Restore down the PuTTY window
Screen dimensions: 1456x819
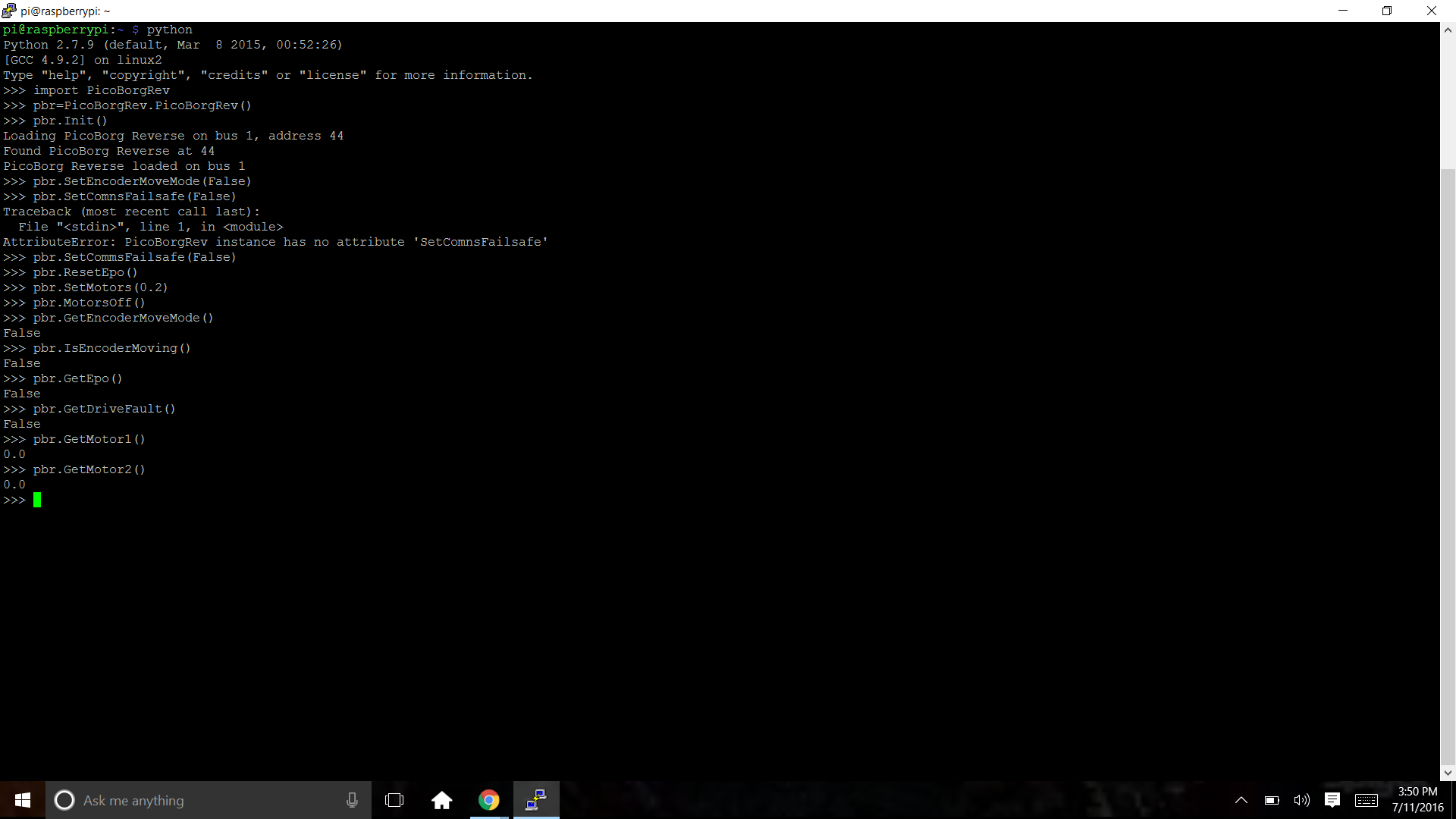click(1387, 11)
